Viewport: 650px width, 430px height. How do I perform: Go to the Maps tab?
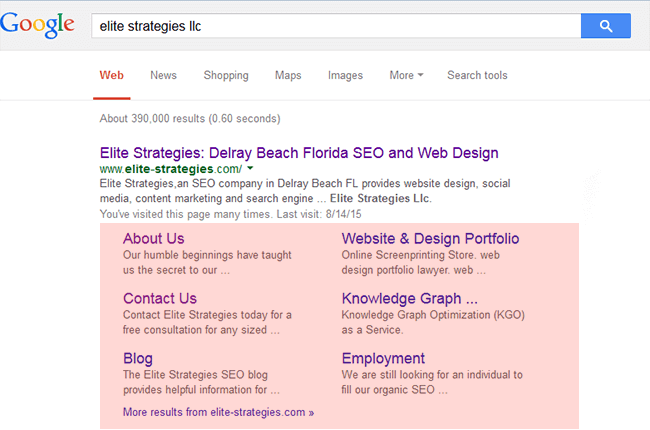tap(288, 75)
